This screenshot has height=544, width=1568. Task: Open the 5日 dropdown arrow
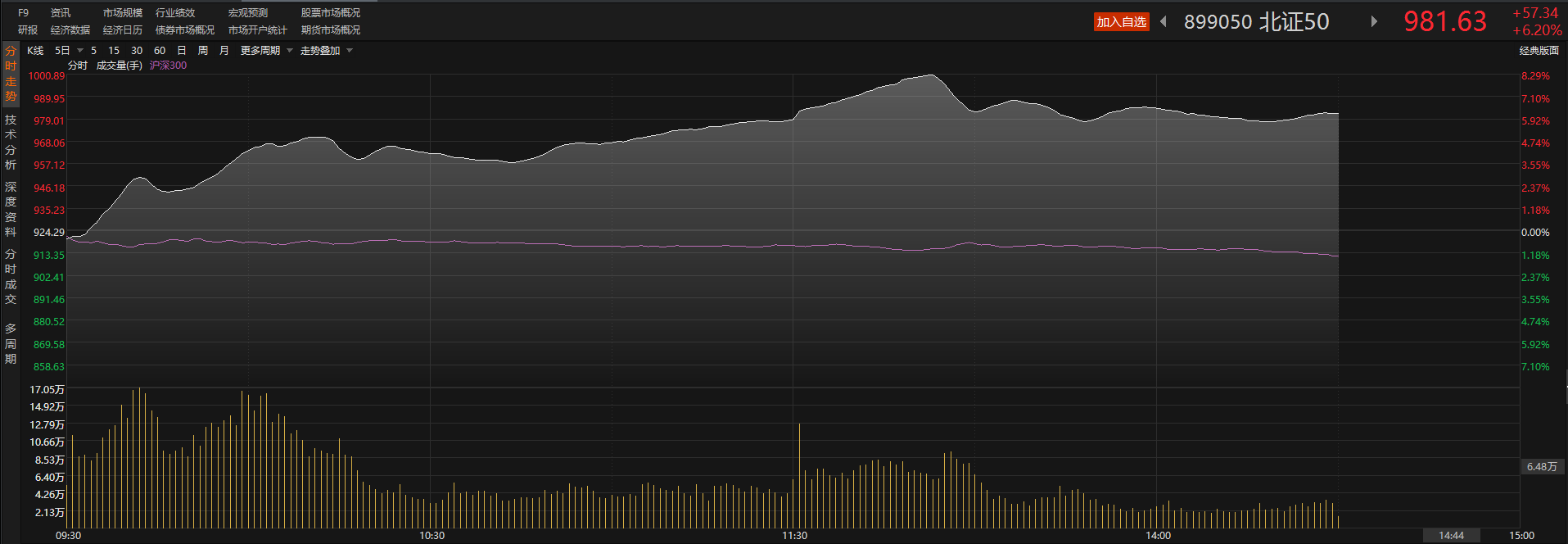pyautogui.click(x=80, y=51)
